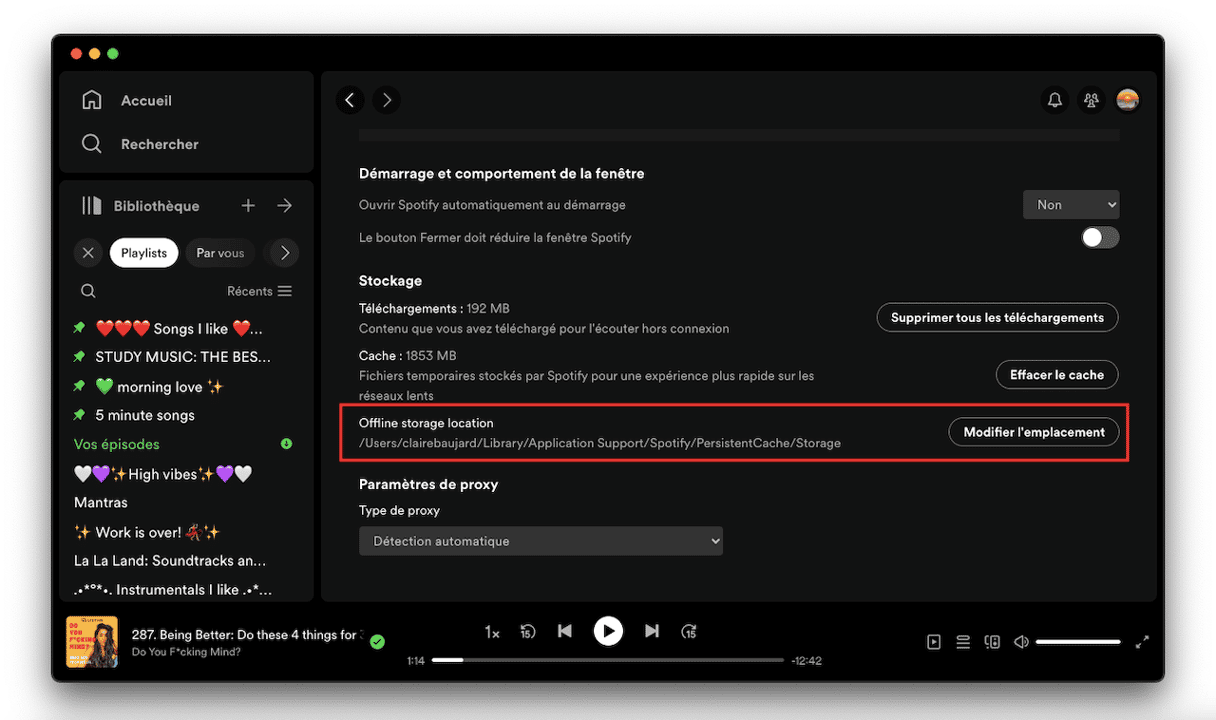This screenshot has width=1216, height=720.
Task: Show friends activity icon
Action: click(1091, 100)
